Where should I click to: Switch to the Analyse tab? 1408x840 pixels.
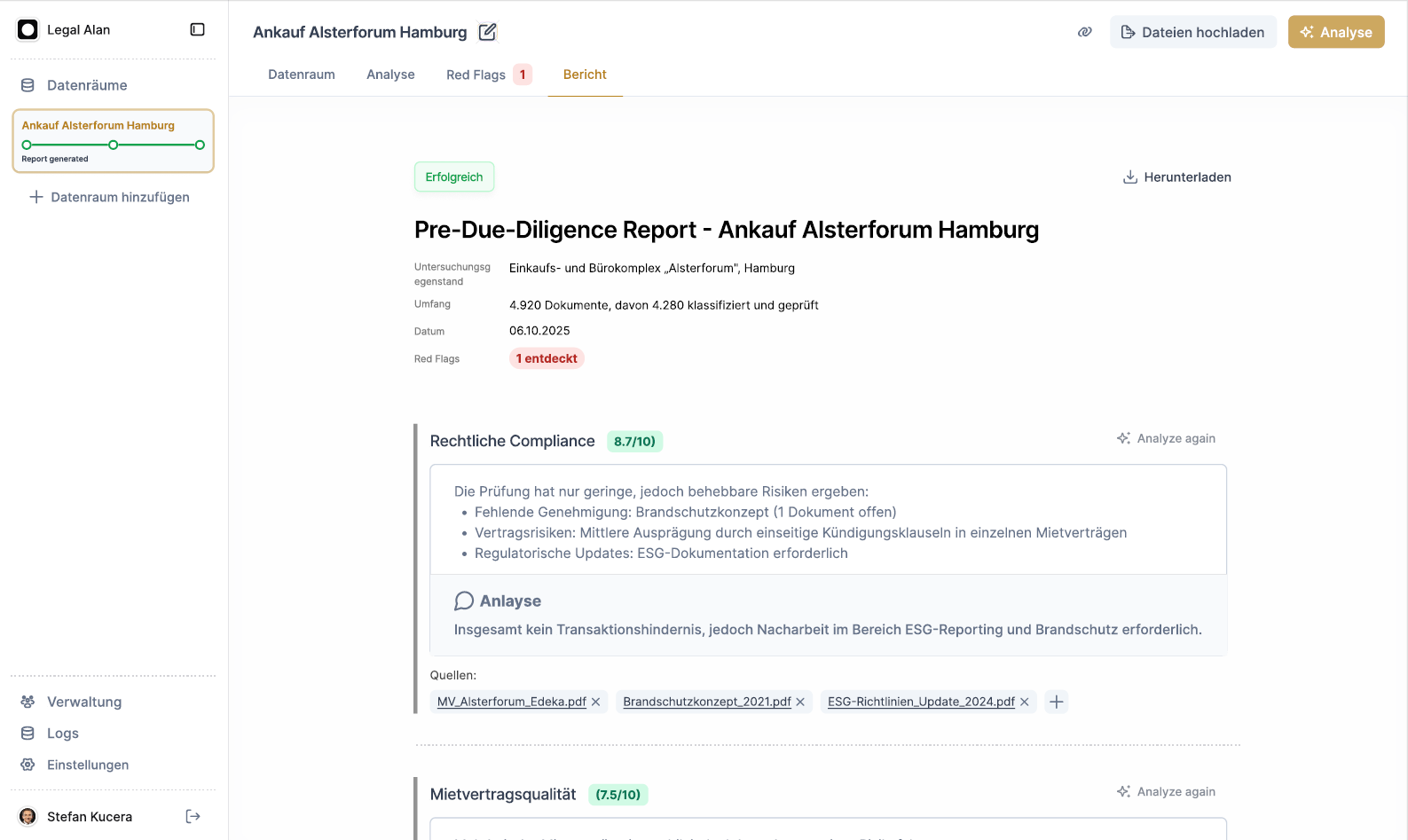pos(390,75)
